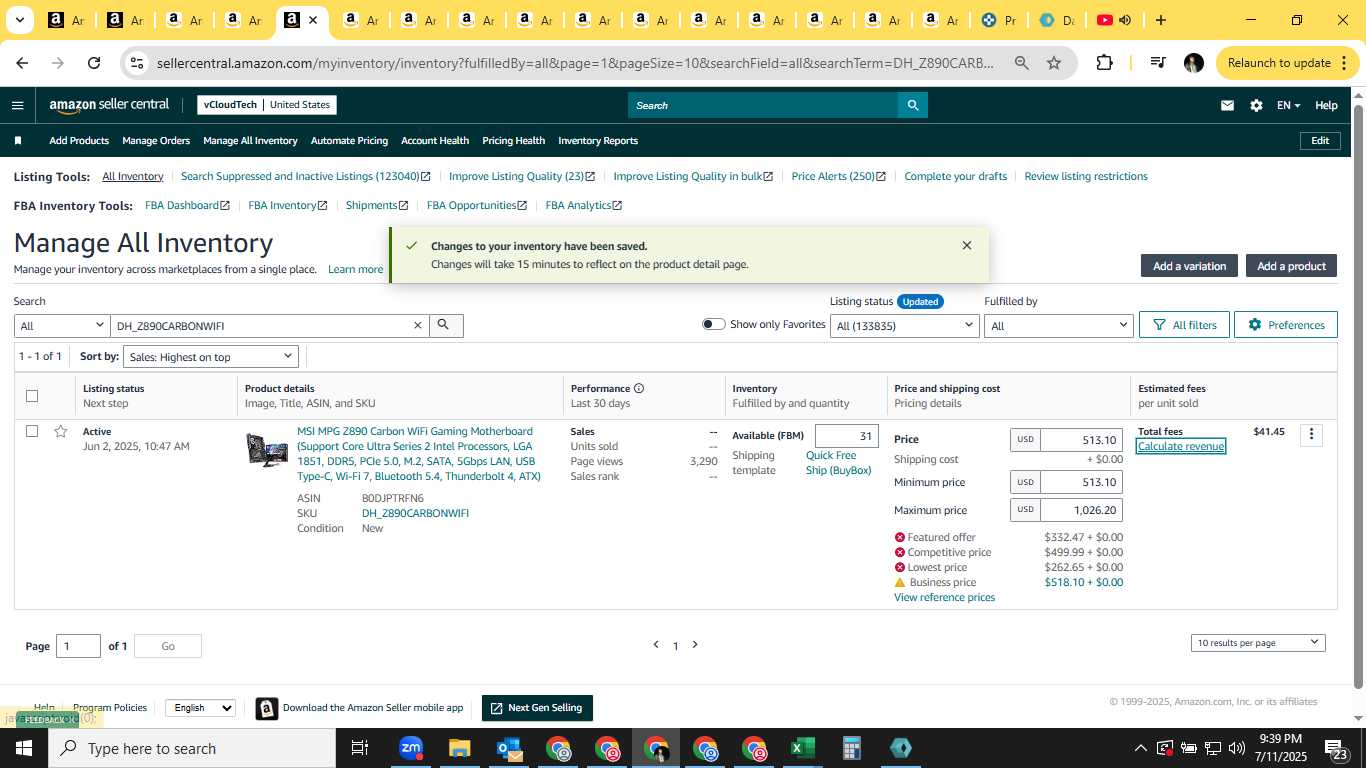
Task: Click the Price input field
Action: pyautogui.click(x=1081, y=440)
